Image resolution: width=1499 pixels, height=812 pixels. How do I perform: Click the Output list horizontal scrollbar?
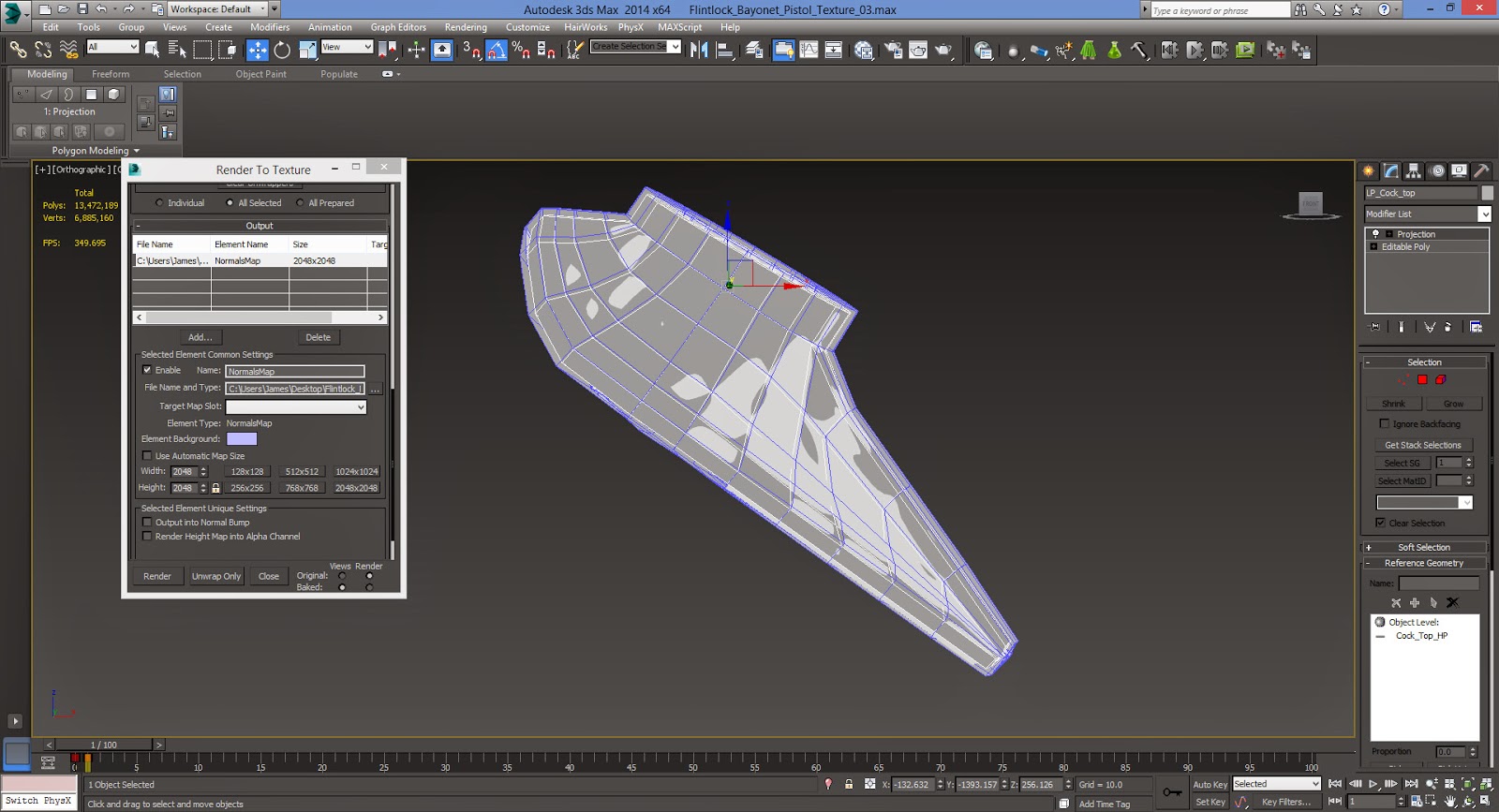(x=260, y=317)
